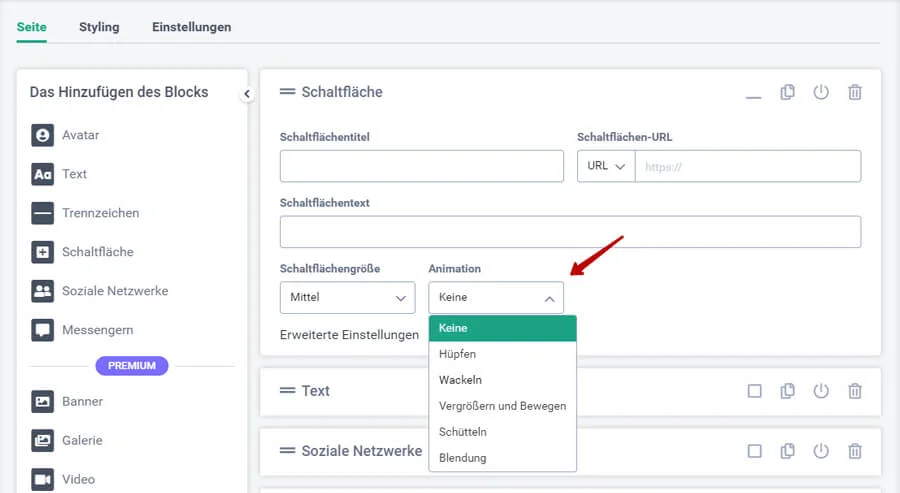Disable the Text block via power icon
This screenshot has height=493, width=900.
pyautogui.click(x=821, y=391)
